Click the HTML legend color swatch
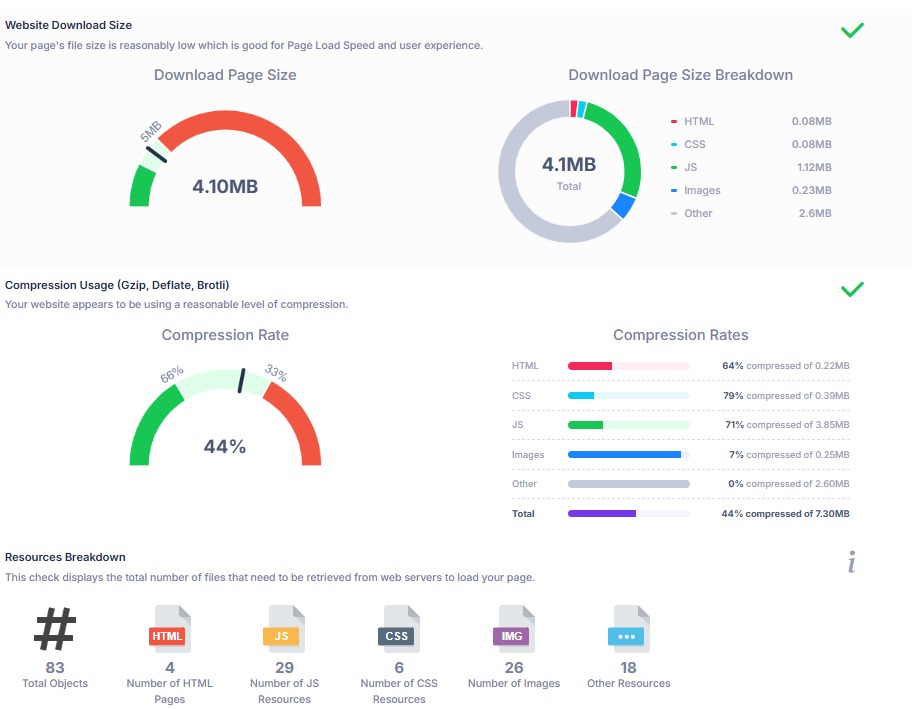Viewport: 915px width, 709px height. pos(674,122)
